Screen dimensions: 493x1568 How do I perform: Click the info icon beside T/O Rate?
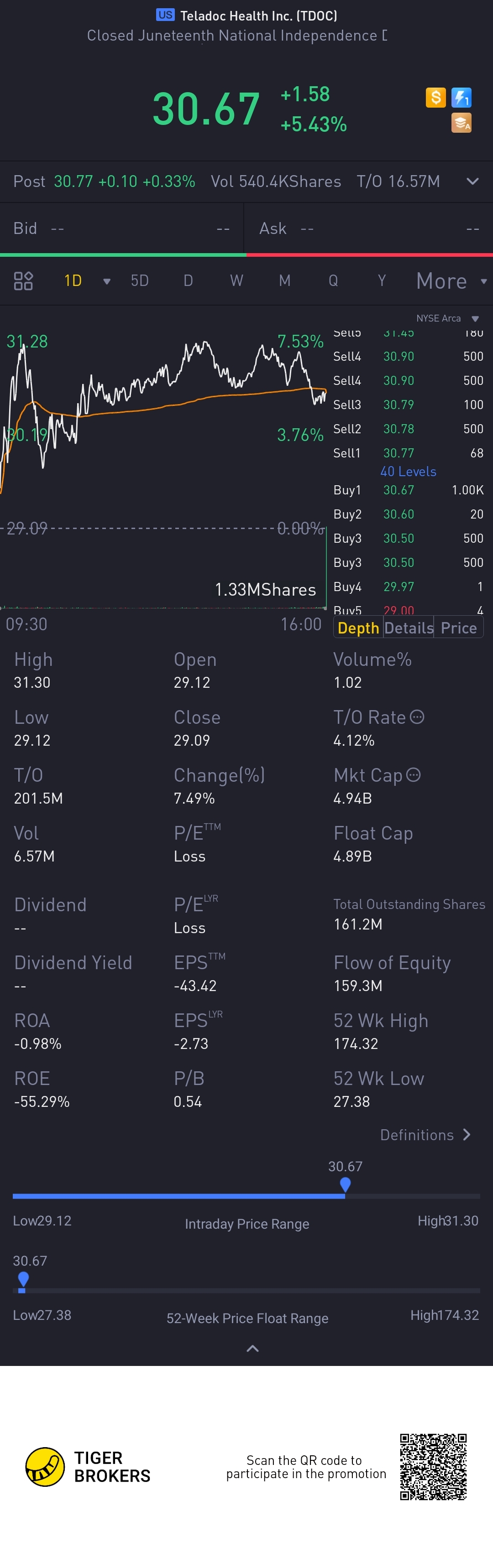point(417,717)
